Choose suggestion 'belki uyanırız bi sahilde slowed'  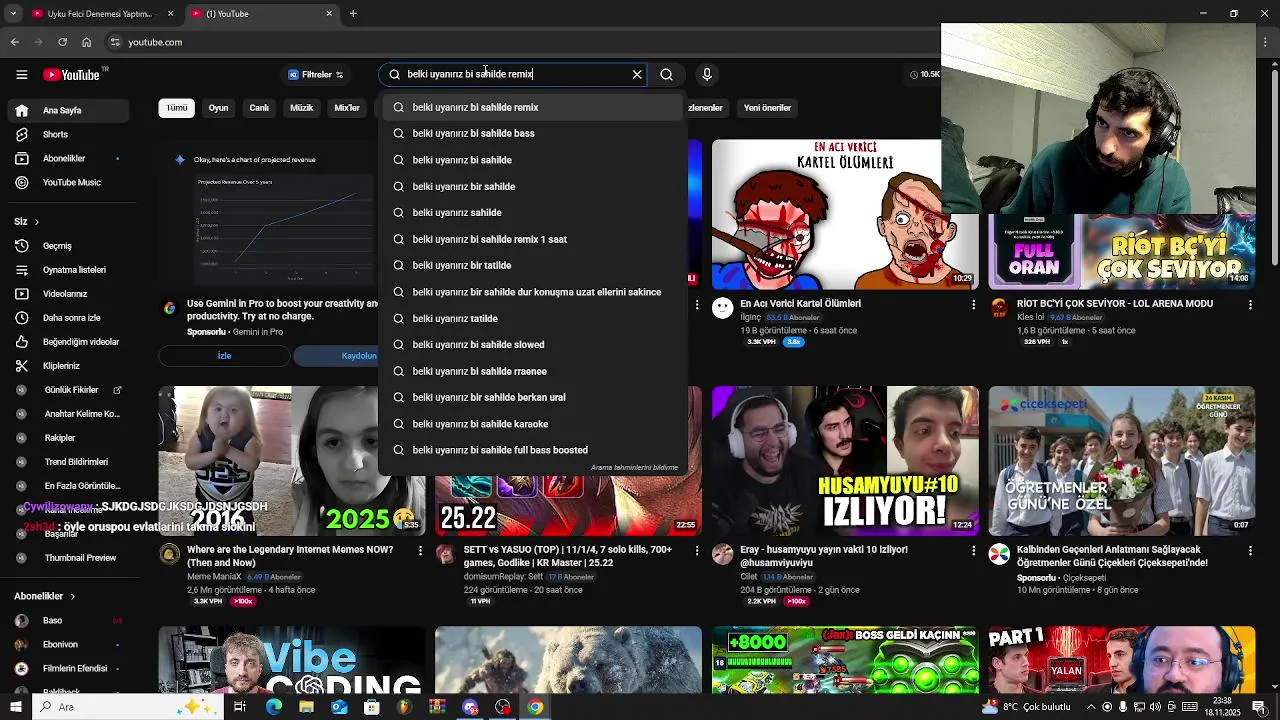click(532, 344)
